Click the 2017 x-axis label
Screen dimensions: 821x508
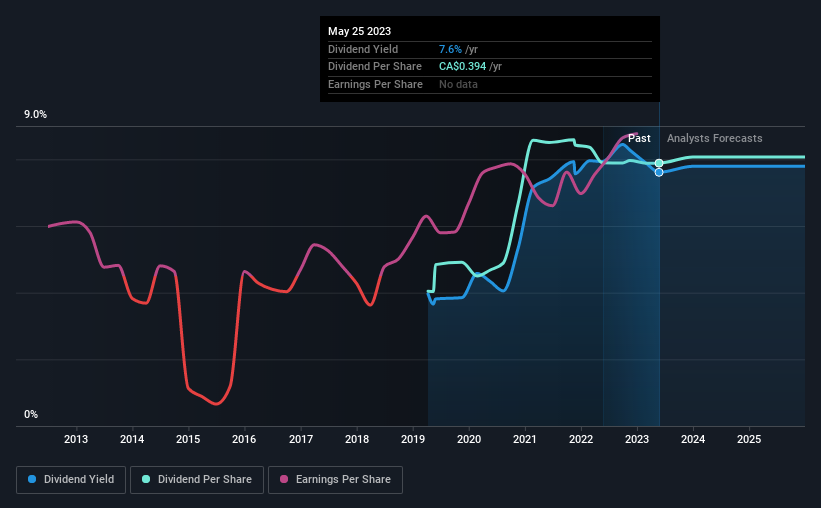(x=301, y=439)
